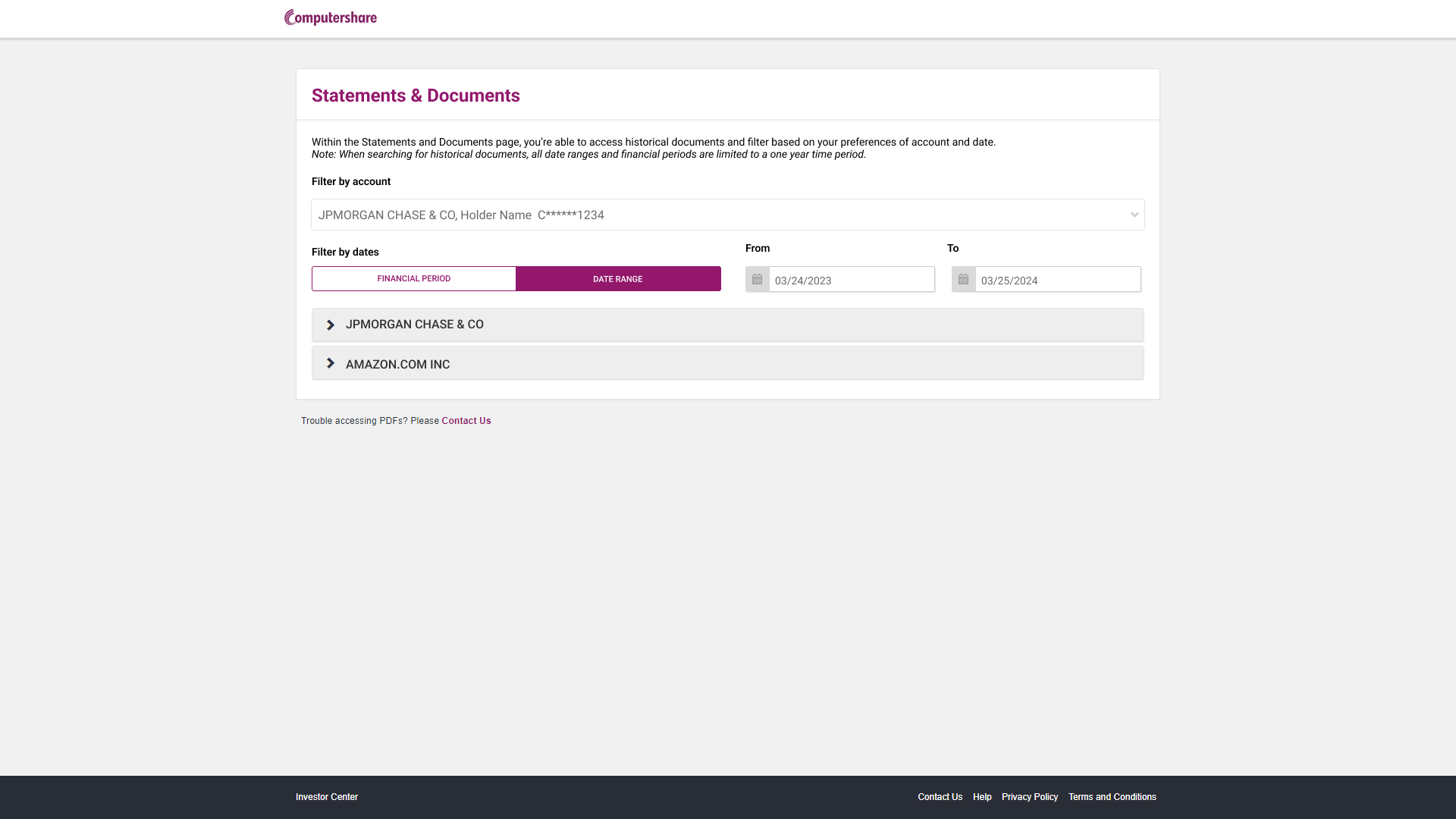Go to Investor Center in footer
Viewport: 1456px width, 819px height.
click(327, 797)
